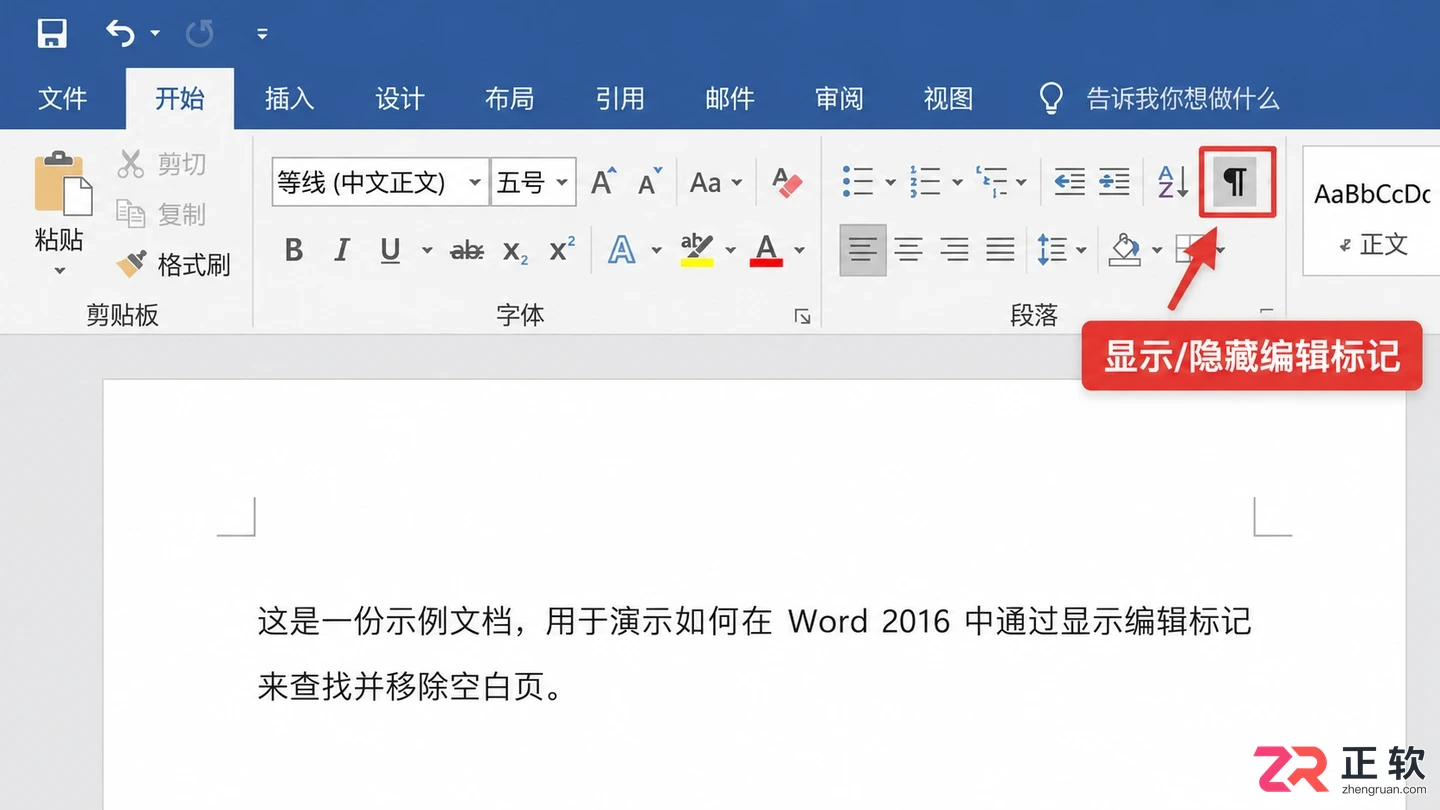The height and width of the screenshot is (810, 1440).
Task: Decrease font size with the shrink font icon
Action: [x=650, y=182]
